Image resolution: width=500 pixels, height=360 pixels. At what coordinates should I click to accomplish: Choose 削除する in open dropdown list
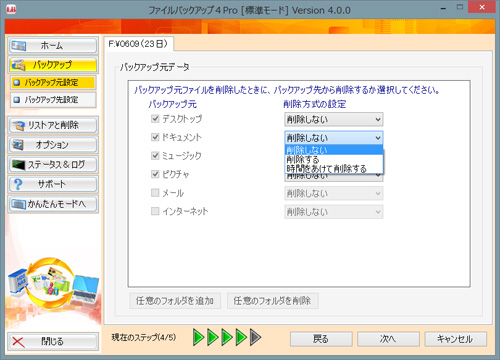[x=334, y=159]
